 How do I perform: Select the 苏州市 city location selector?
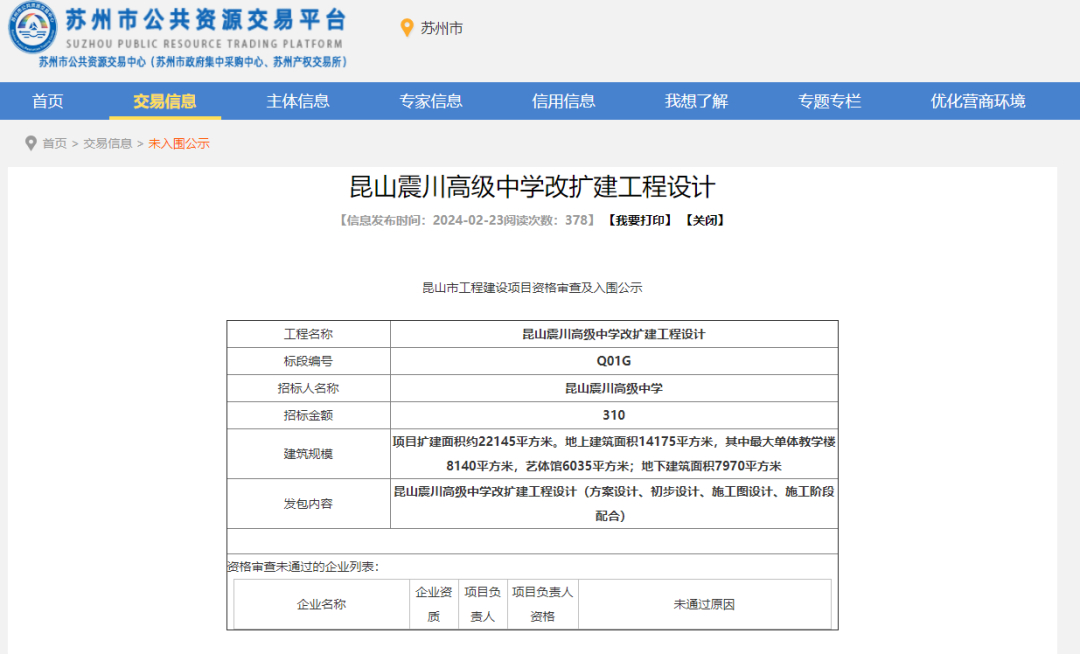[x=441, y=28]
